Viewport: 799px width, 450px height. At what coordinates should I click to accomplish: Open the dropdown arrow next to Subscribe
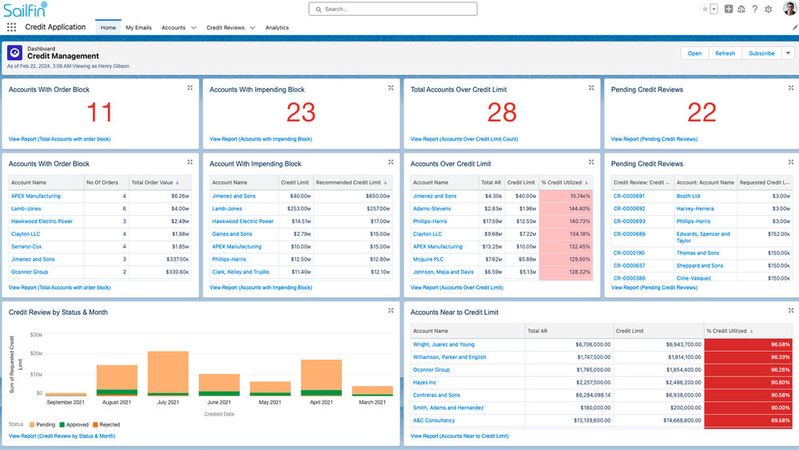click(788, 53)
